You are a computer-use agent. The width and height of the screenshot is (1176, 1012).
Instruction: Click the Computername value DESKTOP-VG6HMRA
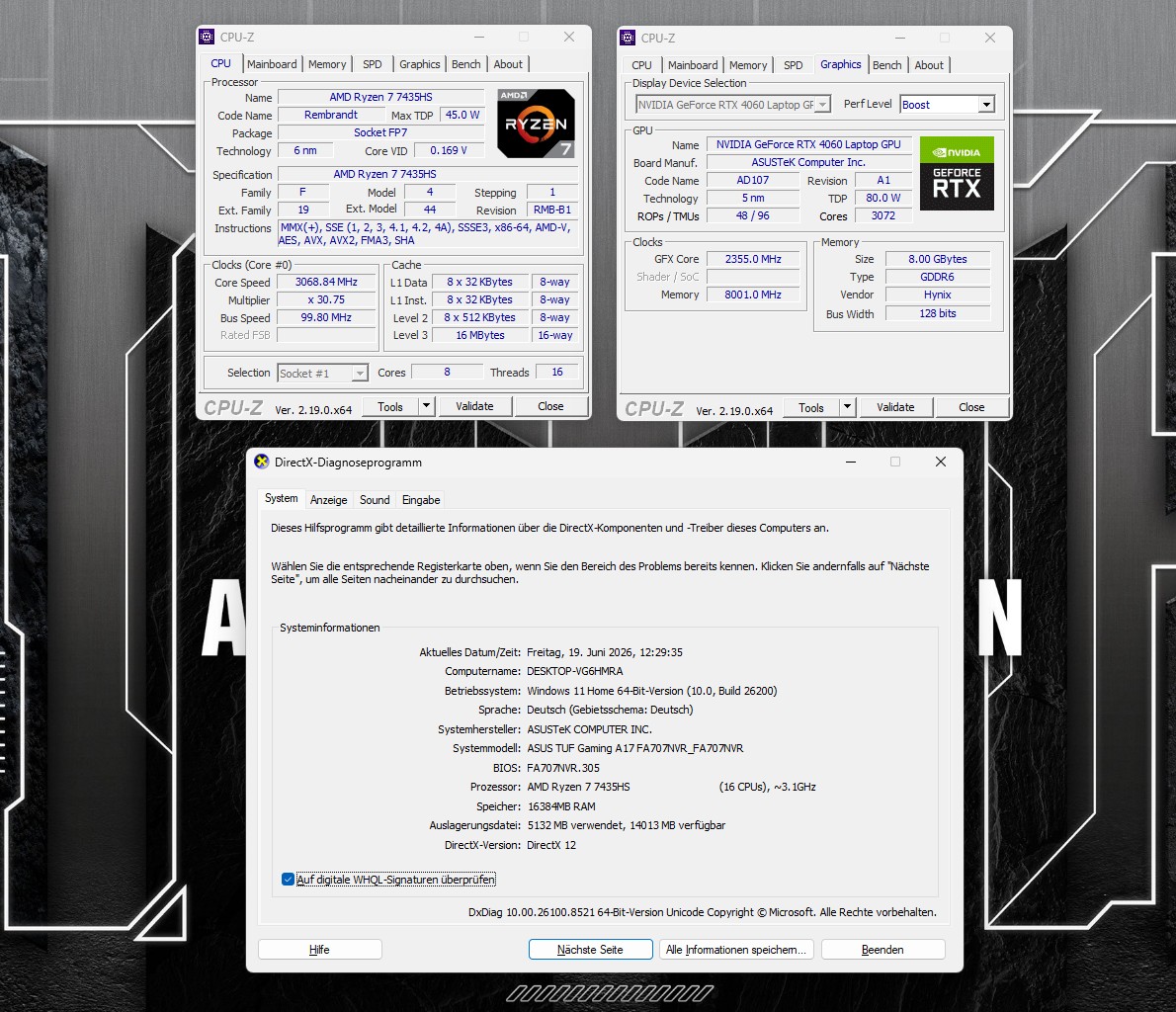[x=574, y=671]
